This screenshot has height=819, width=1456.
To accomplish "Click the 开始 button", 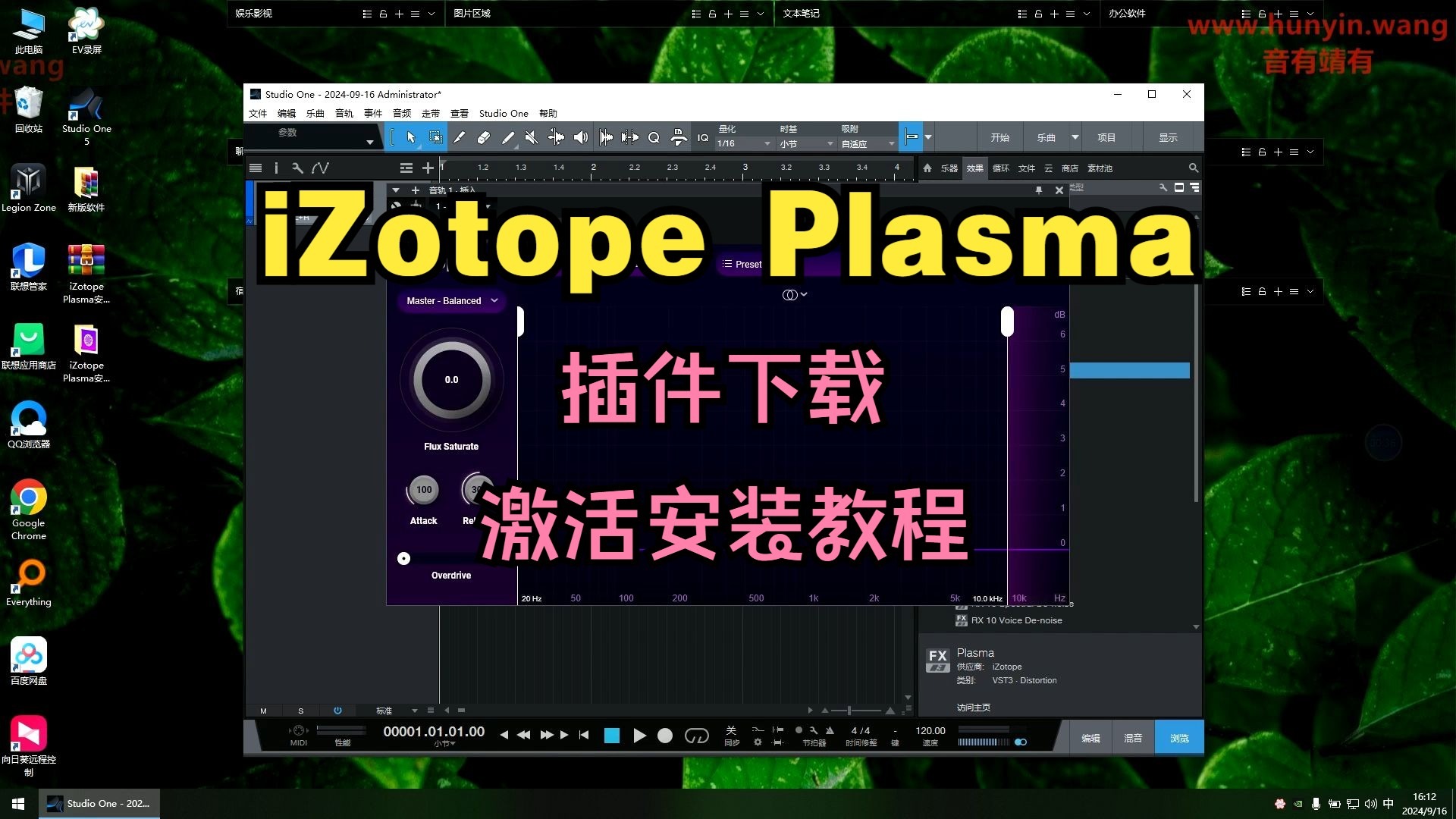I will point(999,137).
